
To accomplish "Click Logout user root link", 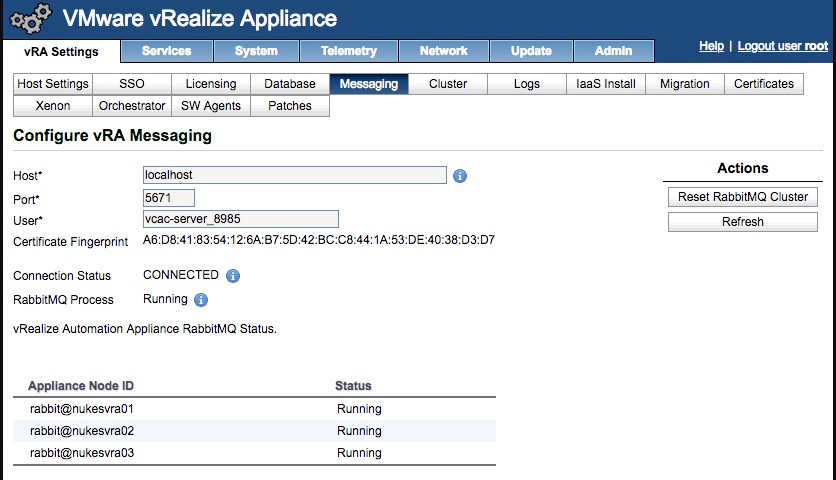I will (783, 46).
